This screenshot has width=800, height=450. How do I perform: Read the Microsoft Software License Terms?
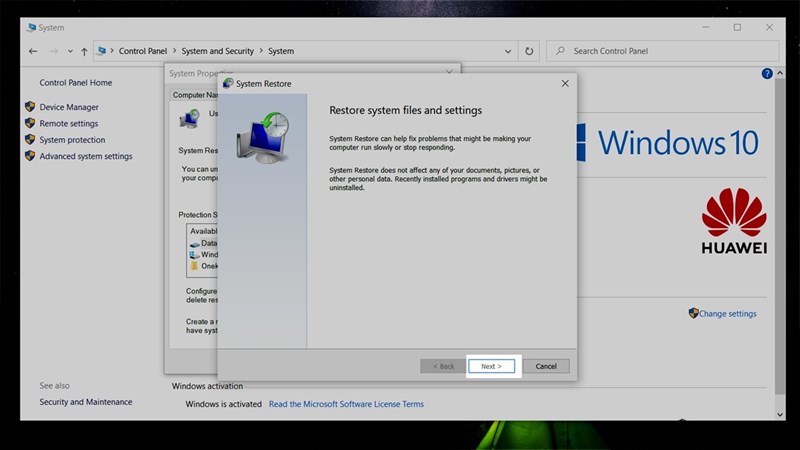click(x=346, y=404)
